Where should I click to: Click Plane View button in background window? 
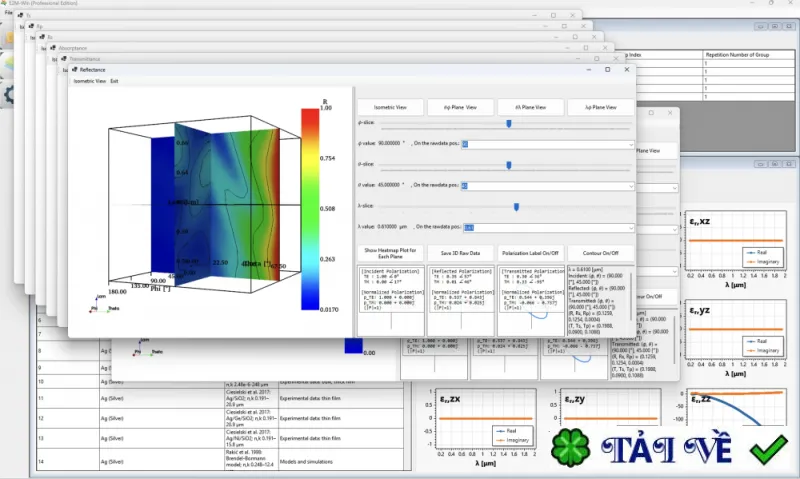coord(657,151)
